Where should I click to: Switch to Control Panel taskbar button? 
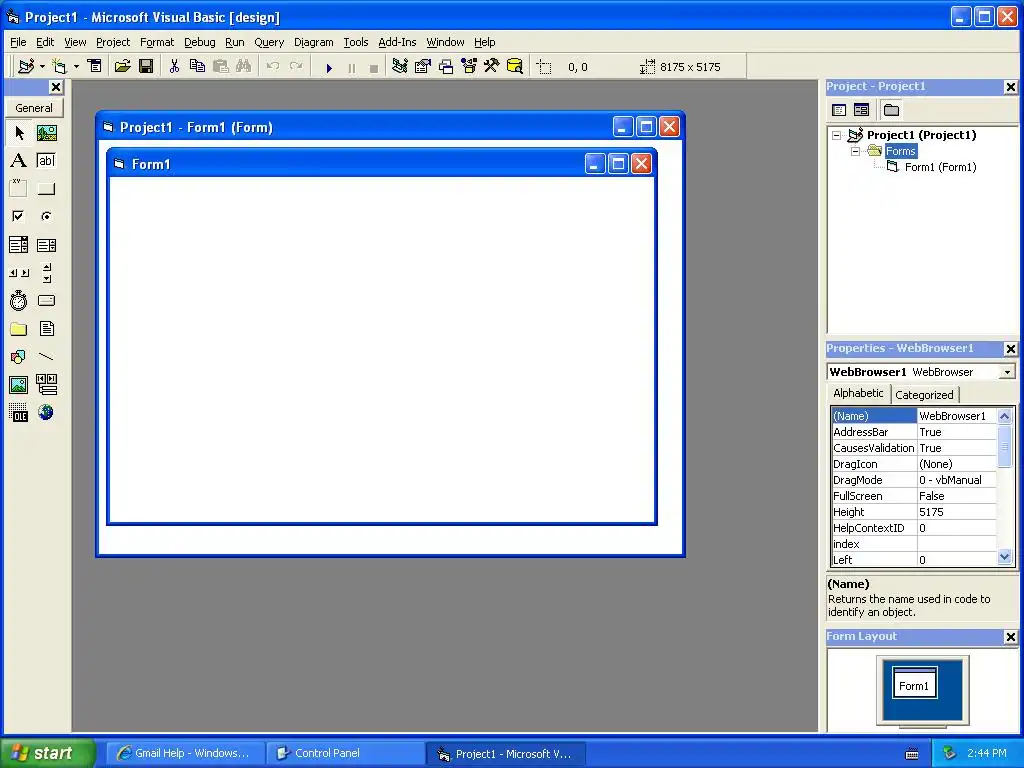click(345, 754)
